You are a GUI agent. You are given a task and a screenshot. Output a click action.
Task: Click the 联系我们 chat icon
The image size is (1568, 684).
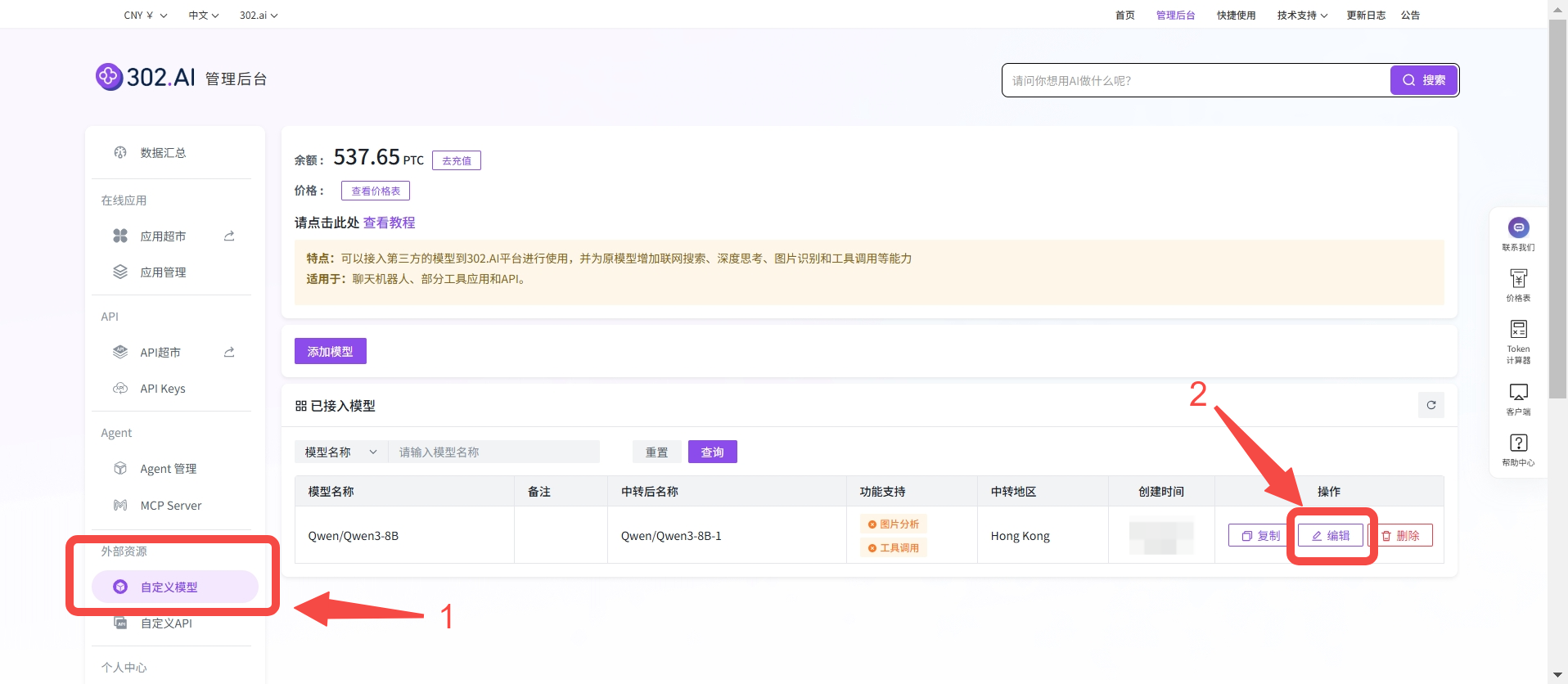[1518, 227]
